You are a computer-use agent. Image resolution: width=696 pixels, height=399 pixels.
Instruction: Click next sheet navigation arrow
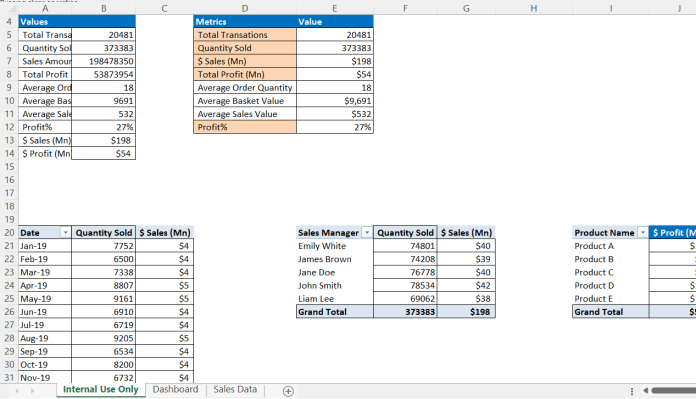point(32,391)
